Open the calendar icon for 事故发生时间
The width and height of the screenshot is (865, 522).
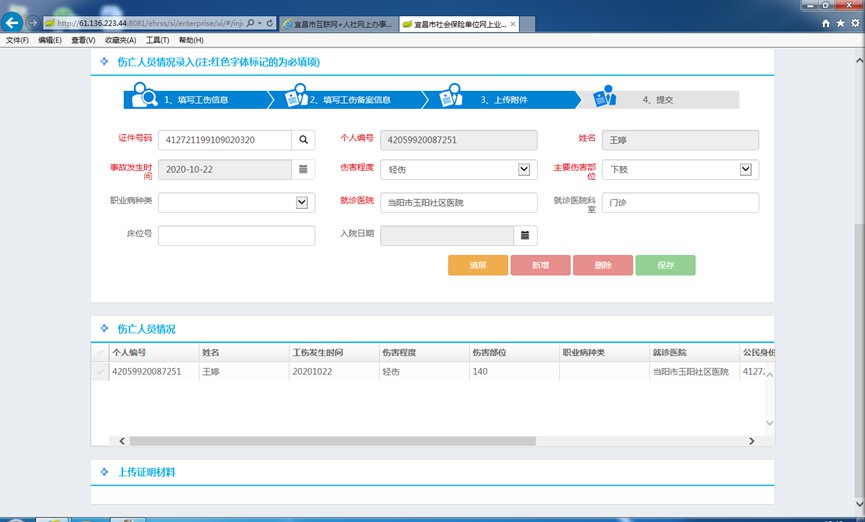click(x=304, y=170)
